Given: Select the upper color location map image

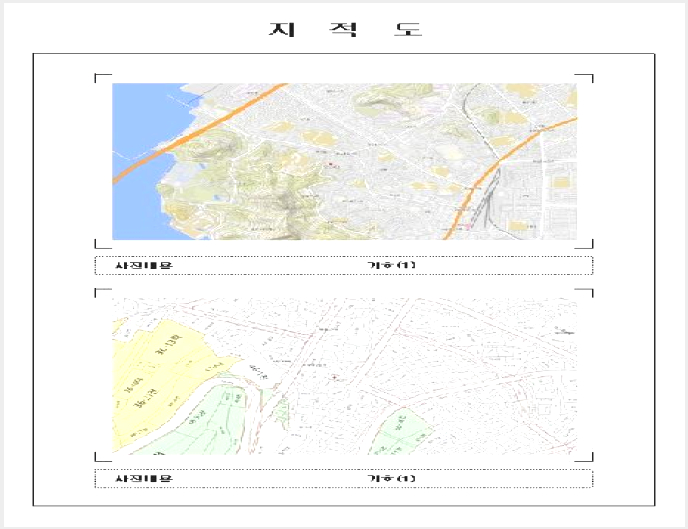Looking at the screenshot, I should pos(344,161).
